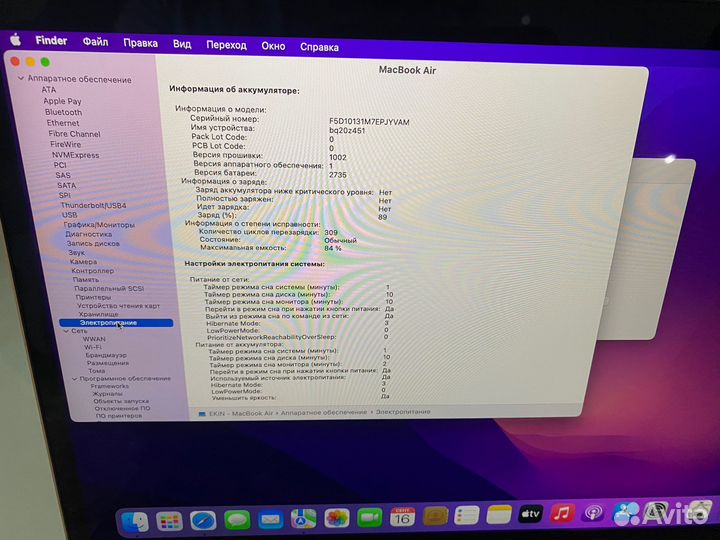Click the computer icon in the path bar
Image resolution: width=720 pixels, height=540 pixels.
coord(202,414)
